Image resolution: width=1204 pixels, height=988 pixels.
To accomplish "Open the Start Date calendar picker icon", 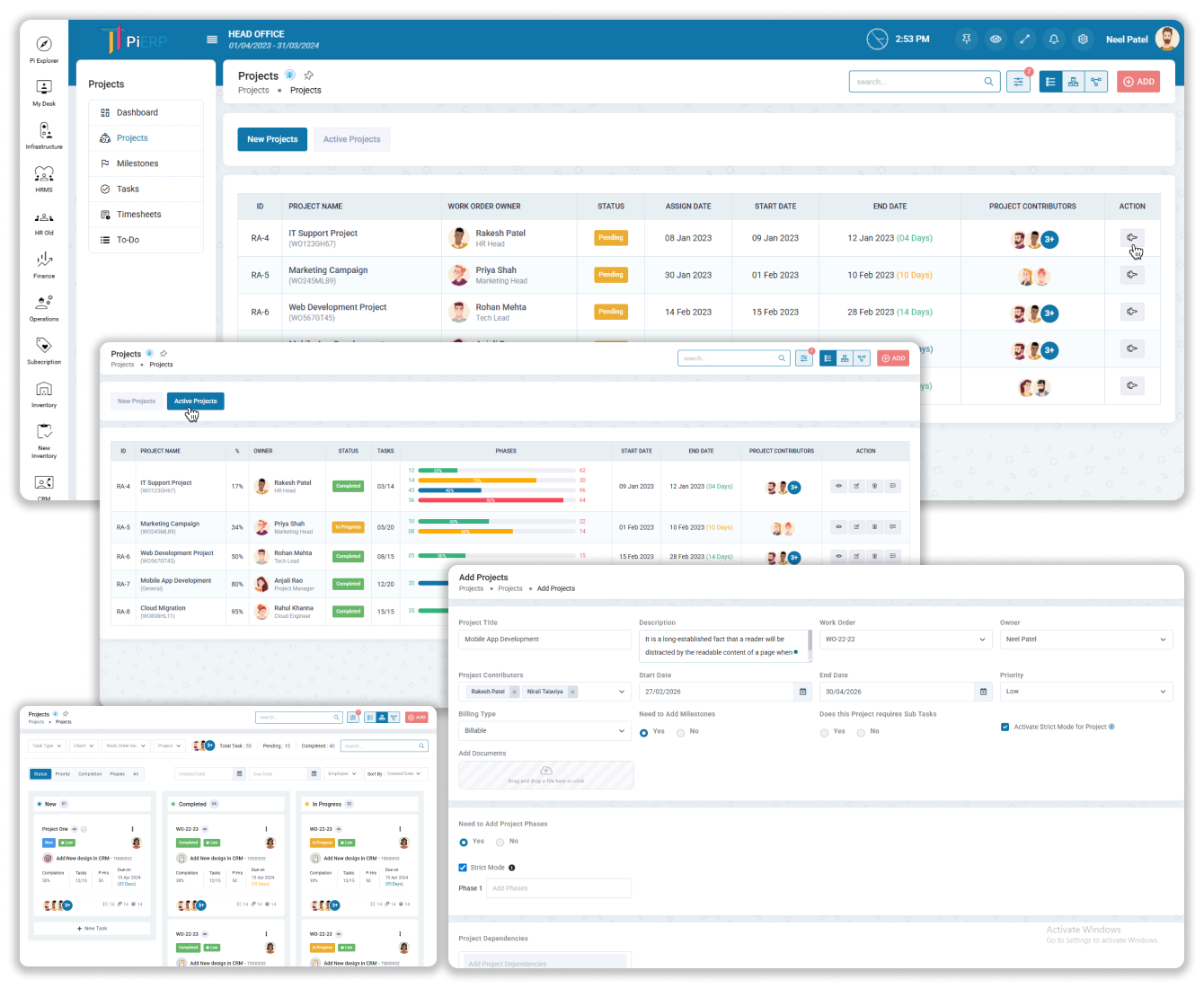I will click(x=802, y=692).
